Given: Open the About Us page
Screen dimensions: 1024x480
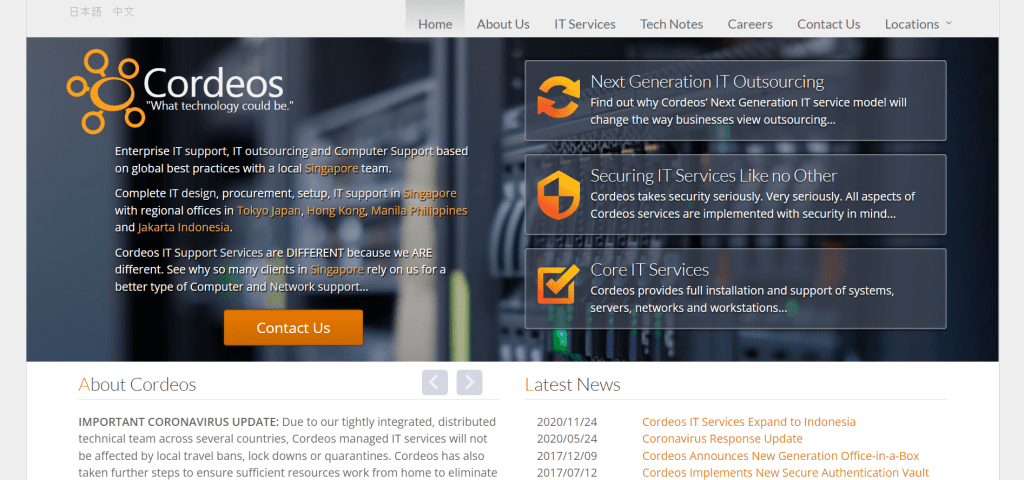Looking at the screenshot, I should pyautogui.click(x=503, y=24).
